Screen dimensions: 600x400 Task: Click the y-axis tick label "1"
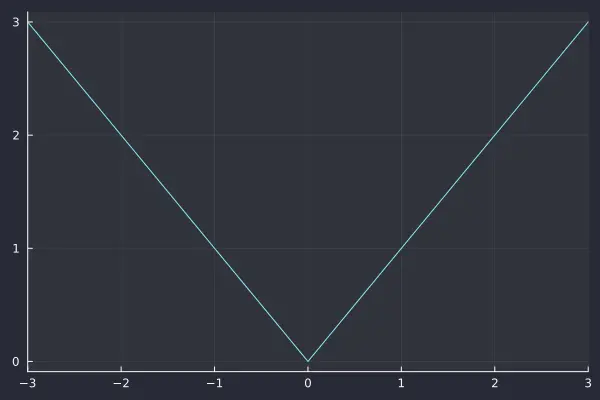(15, 248)
